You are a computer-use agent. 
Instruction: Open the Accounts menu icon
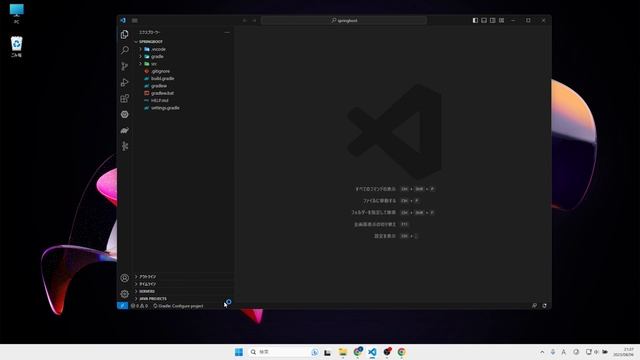pos(124,278)
